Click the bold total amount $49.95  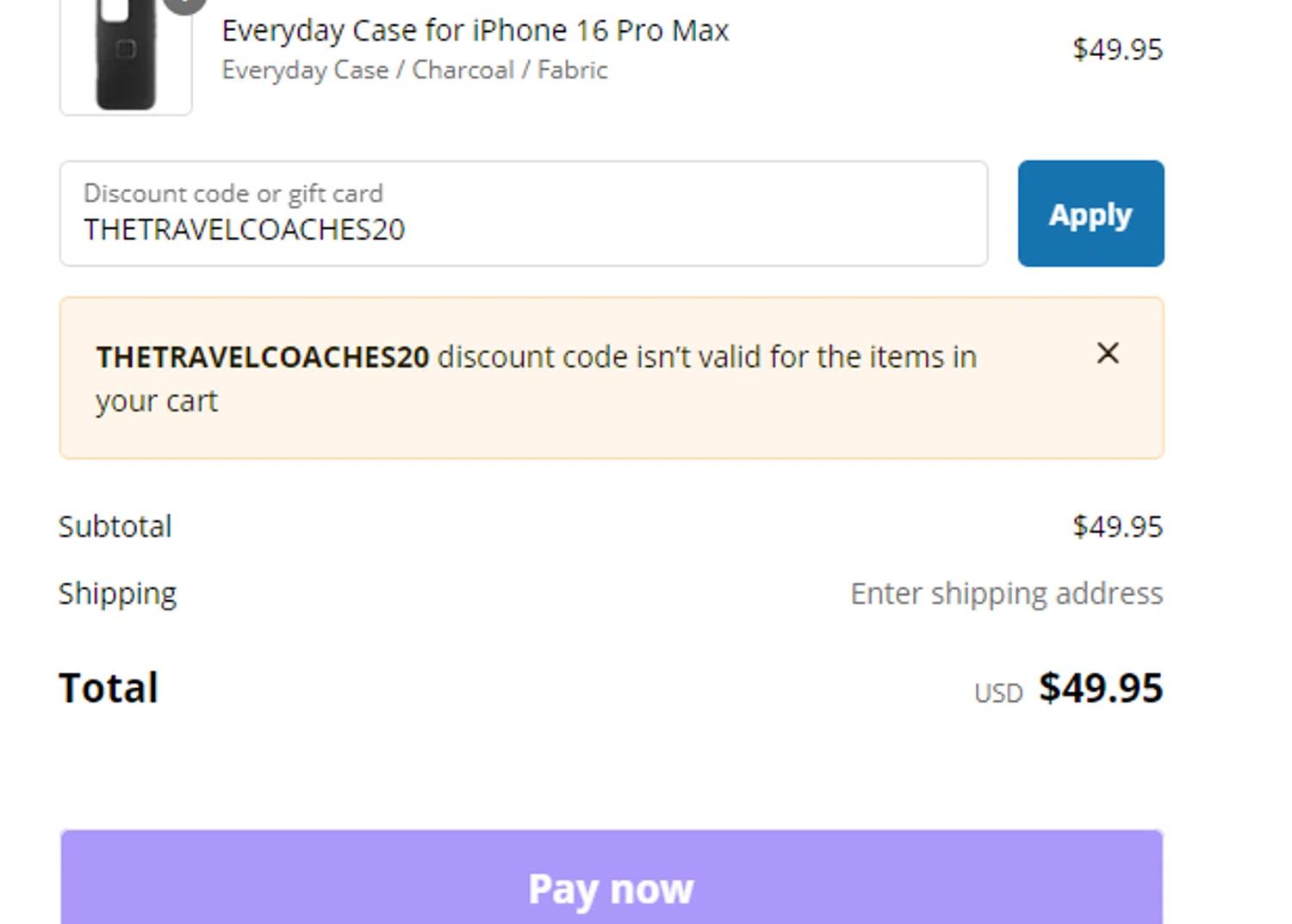pos(1101,688)
